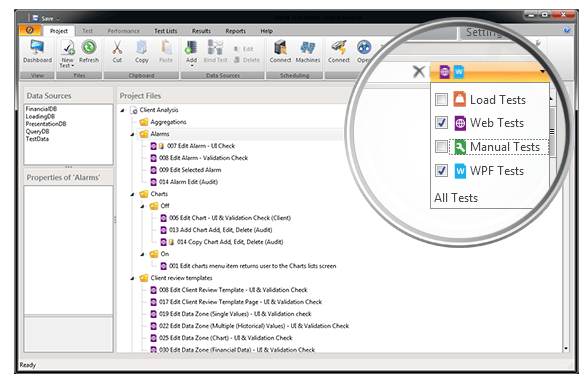Open the test type filter dropdown arrow

[x=542, y=71]
